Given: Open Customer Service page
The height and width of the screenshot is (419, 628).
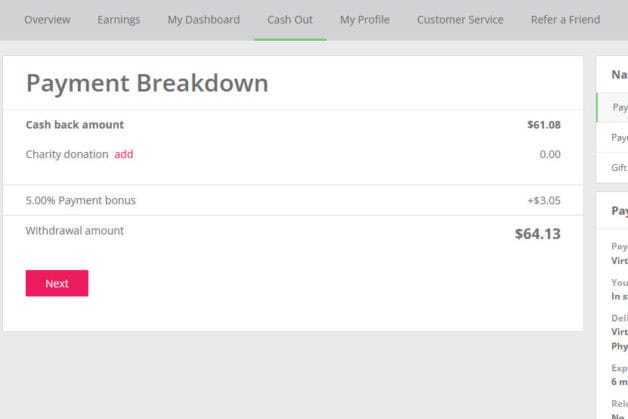Looking at the screenshot, I should coord(460,20).
